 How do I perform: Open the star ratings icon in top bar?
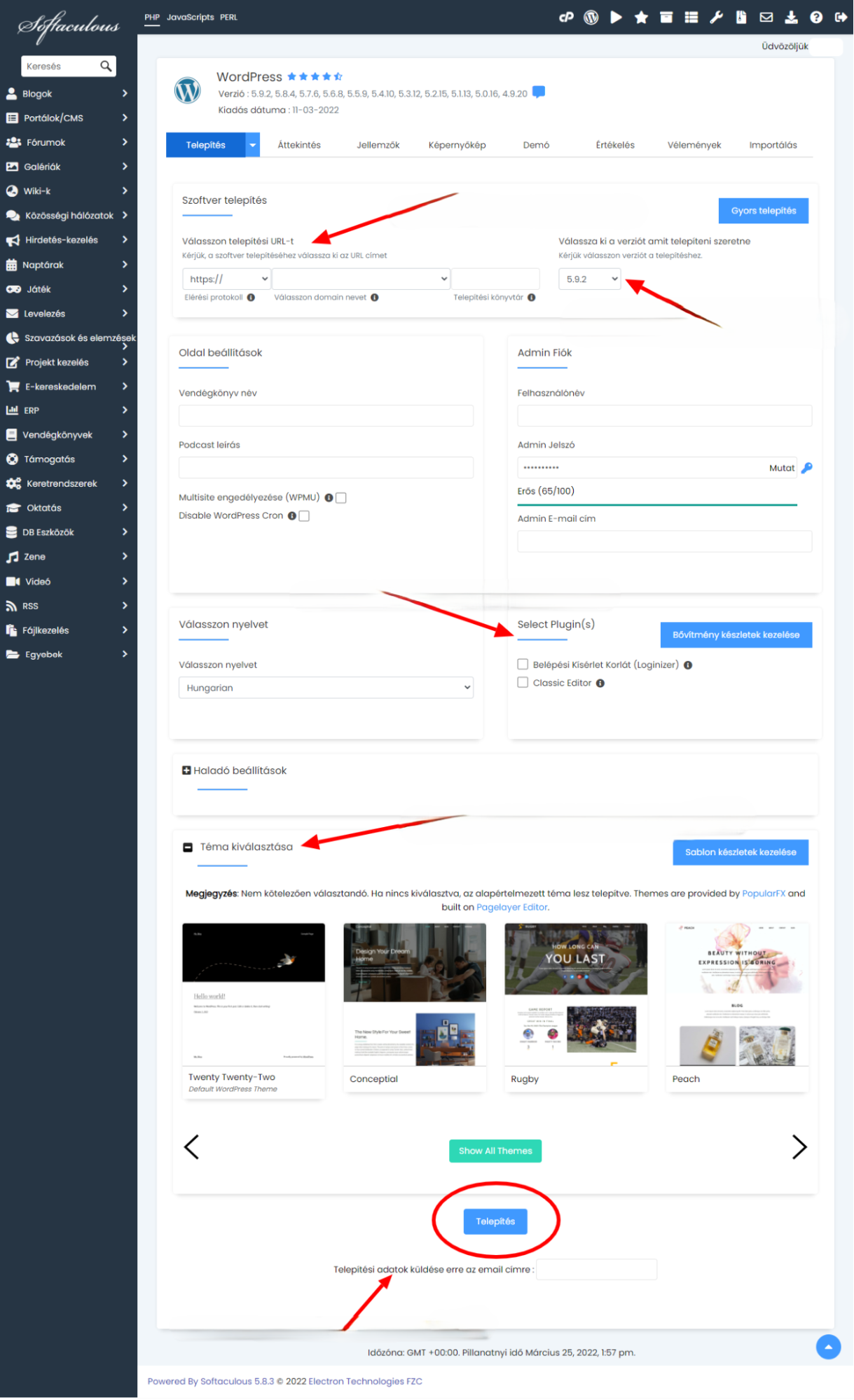click(x=641, y=18)
